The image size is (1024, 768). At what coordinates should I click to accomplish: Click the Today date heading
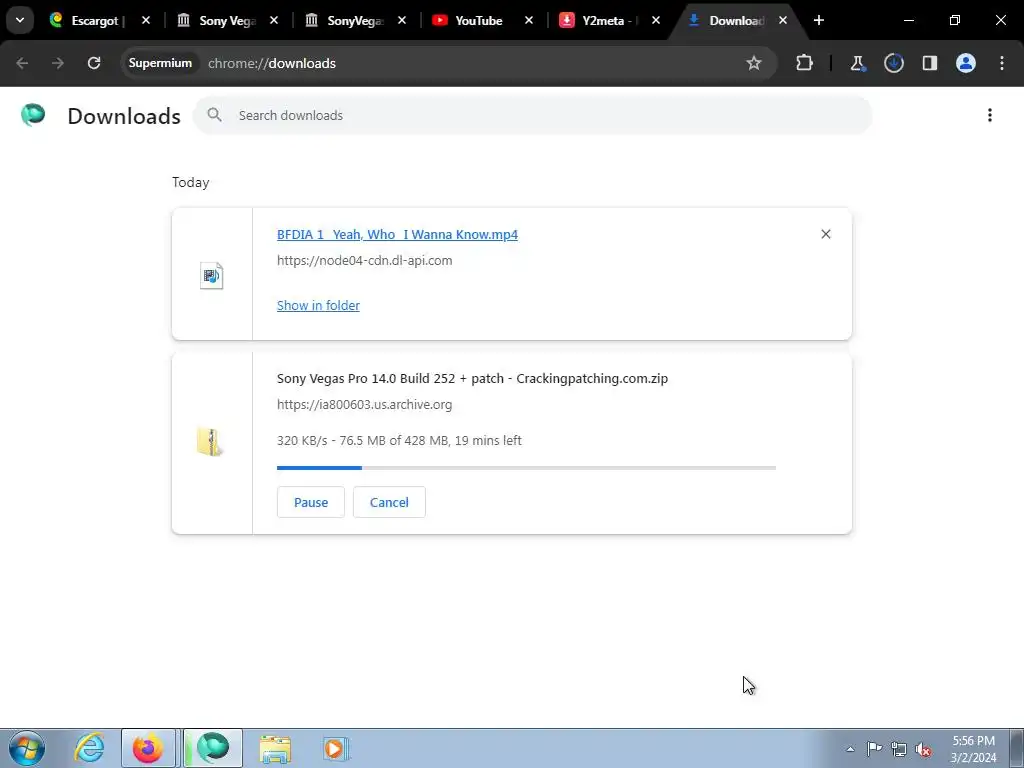point(191,183)
